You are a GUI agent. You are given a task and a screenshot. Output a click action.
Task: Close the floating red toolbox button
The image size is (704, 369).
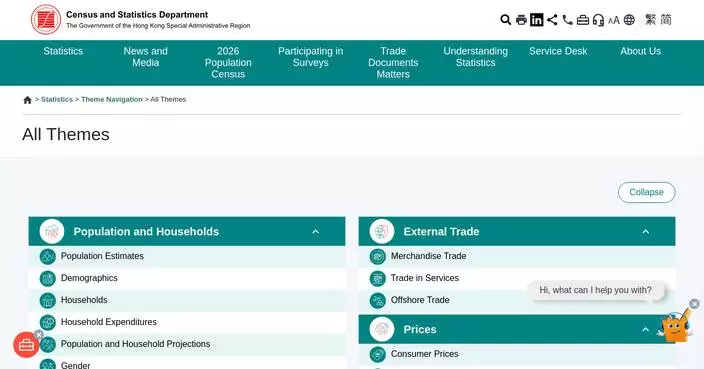point(39,334)
